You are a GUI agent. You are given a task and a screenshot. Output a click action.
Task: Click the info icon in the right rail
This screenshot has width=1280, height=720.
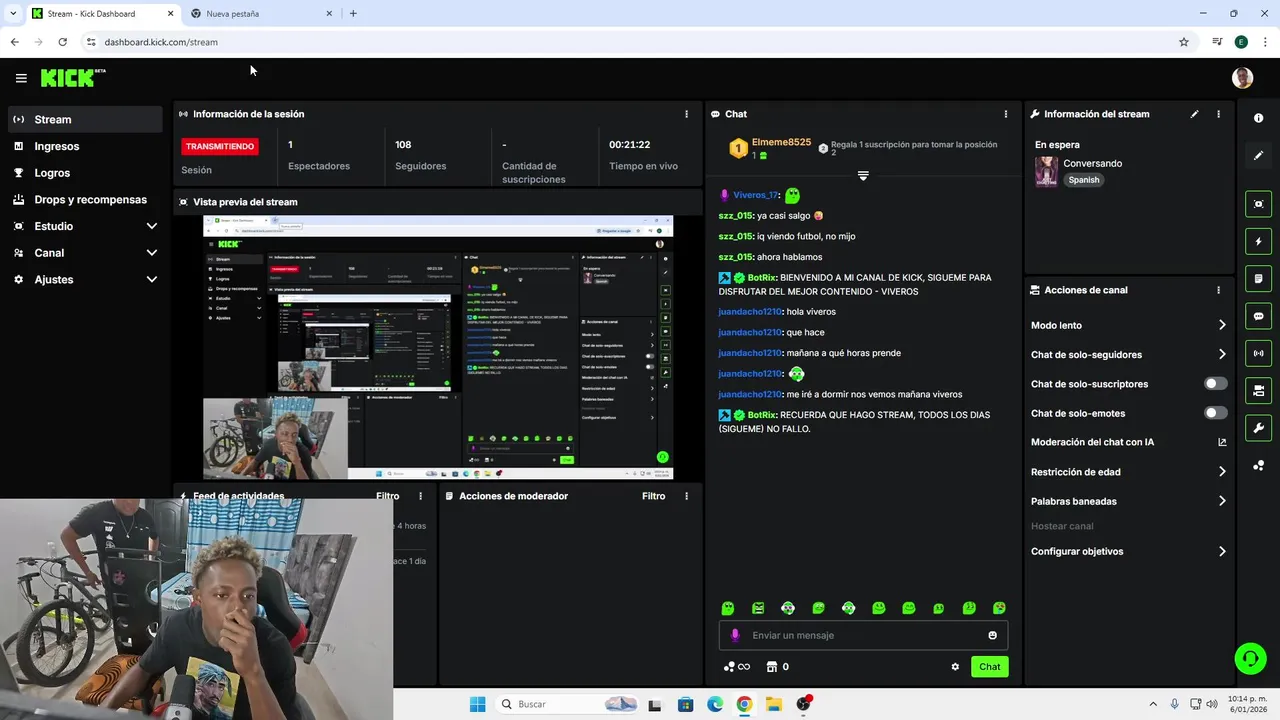[1258, 118]
